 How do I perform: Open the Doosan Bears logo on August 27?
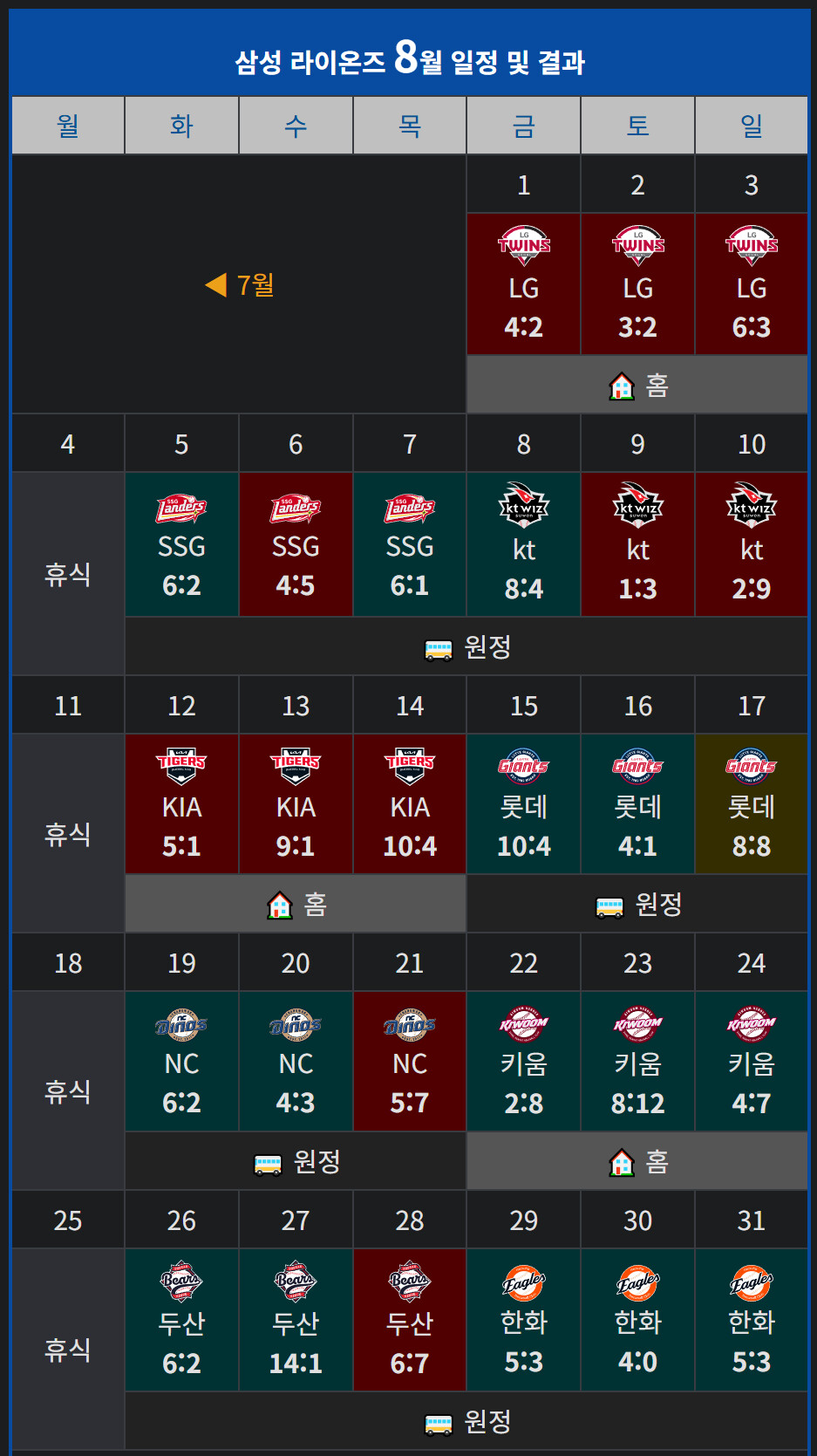pos(296,1281)
